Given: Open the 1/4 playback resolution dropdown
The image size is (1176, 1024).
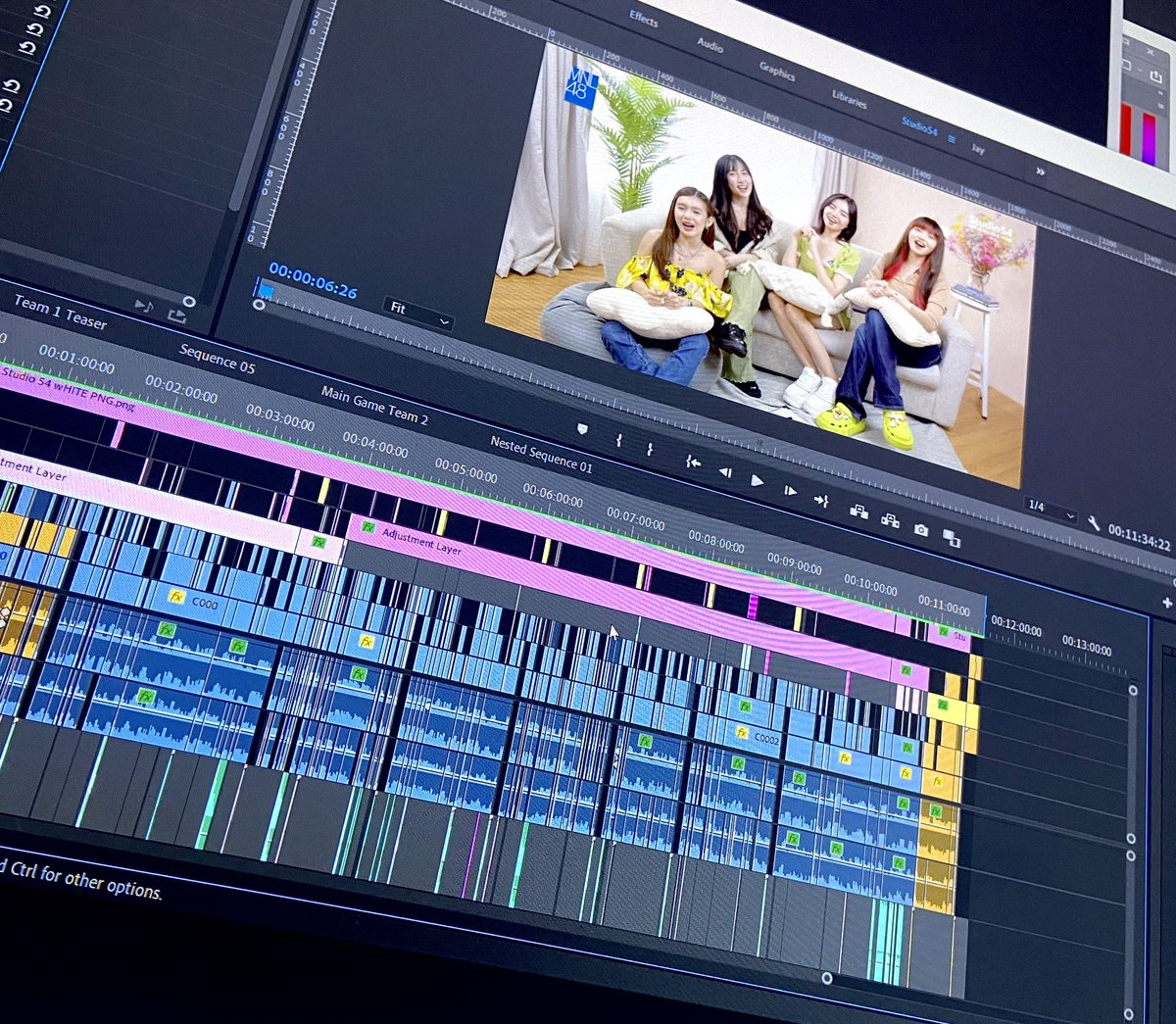Looking at the screenshot, I should coord(1050,510).
